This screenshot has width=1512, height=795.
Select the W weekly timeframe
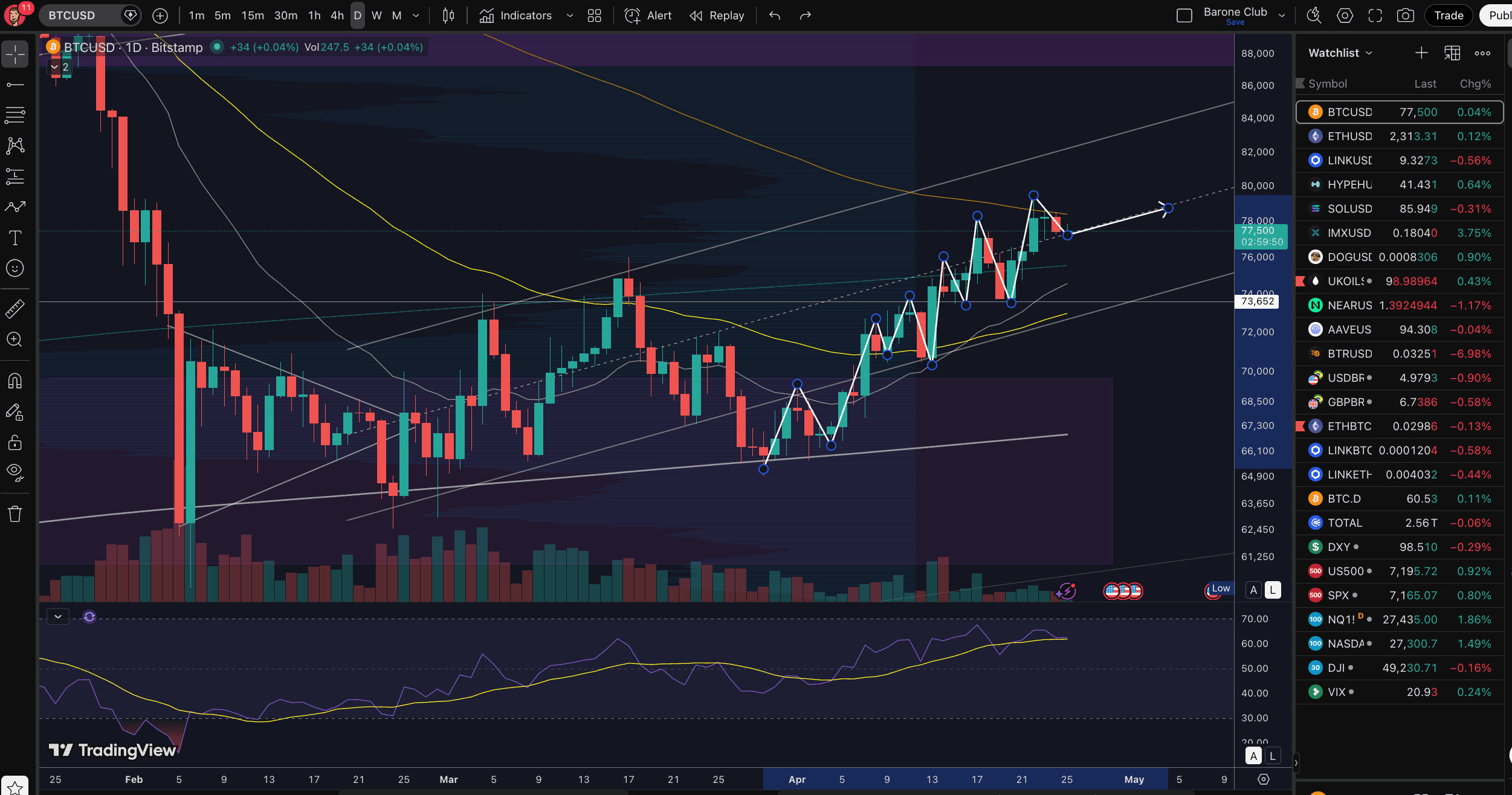(376, 16)
